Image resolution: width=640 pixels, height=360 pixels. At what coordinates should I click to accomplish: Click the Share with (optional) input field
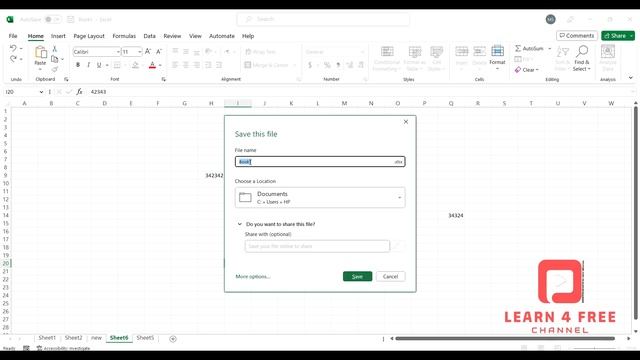pyautogui.click(x=317, y=246)
